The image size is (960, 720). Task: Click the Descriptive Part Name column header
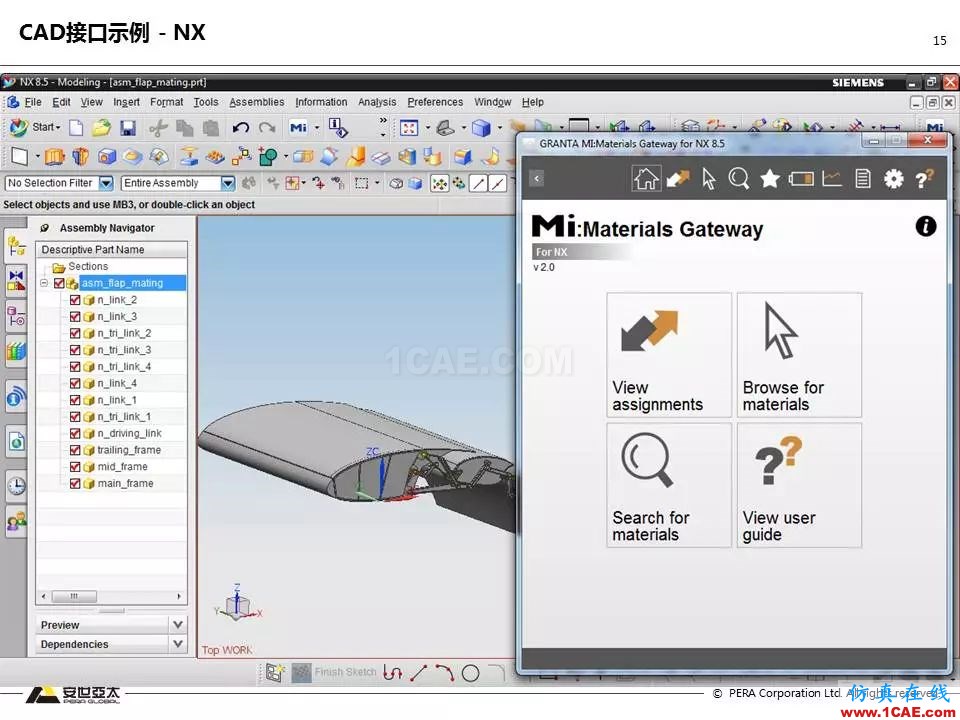(x=111, y=250)
